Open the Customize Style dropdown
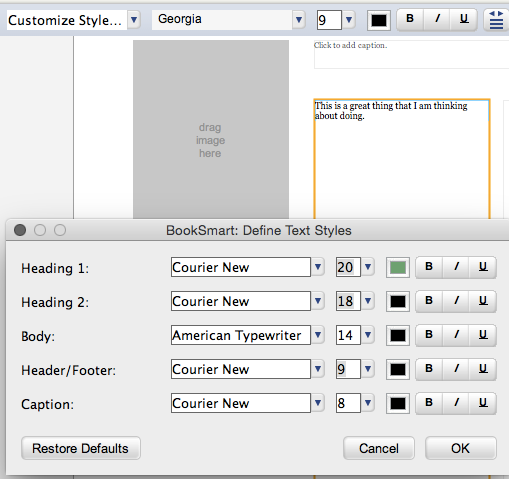 click(x=134, y=20)
